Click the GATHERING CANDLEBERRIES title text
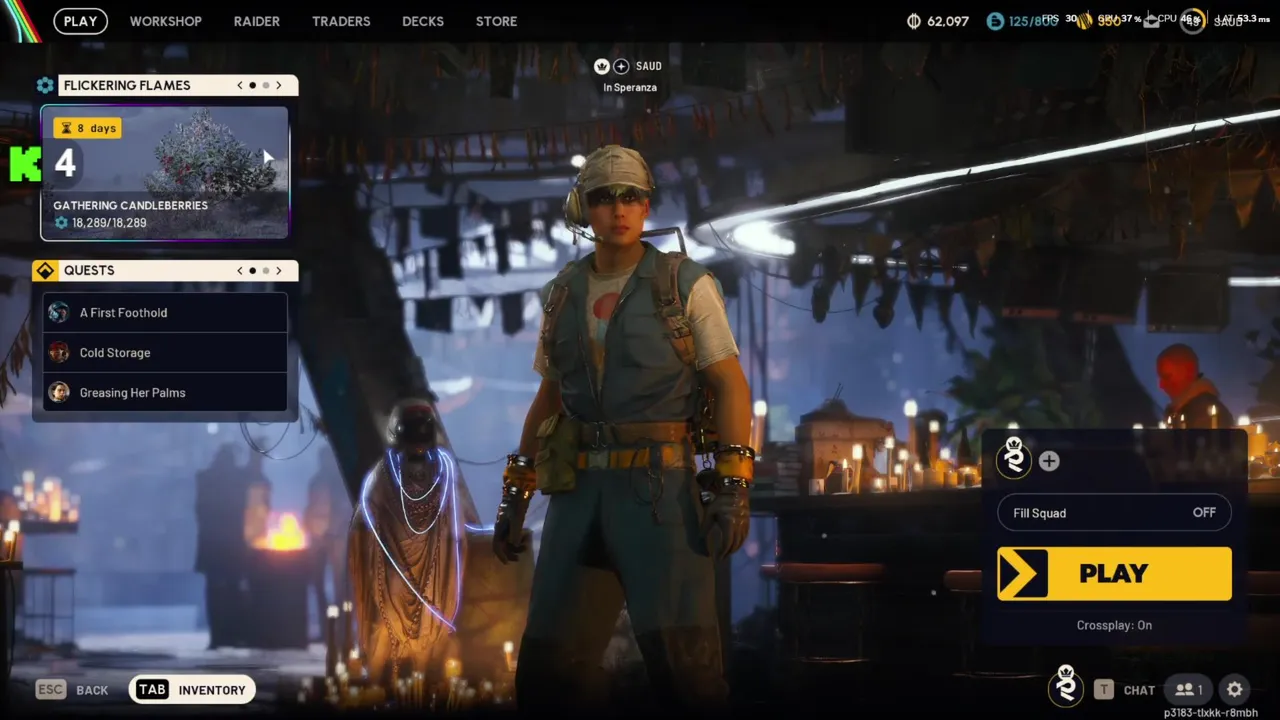1280x720 pixels. (x=131, y=205)
